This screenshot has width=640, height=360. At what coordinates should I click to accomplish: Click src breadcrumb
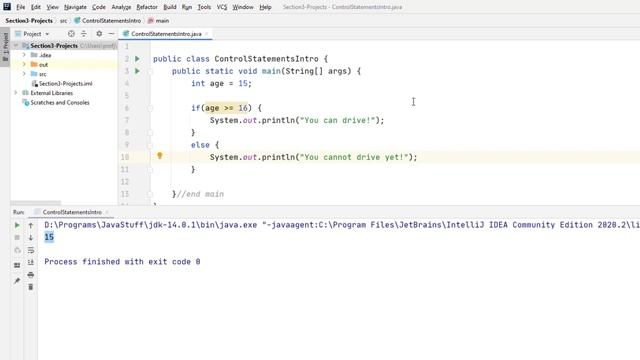click(x=64, y=20)
